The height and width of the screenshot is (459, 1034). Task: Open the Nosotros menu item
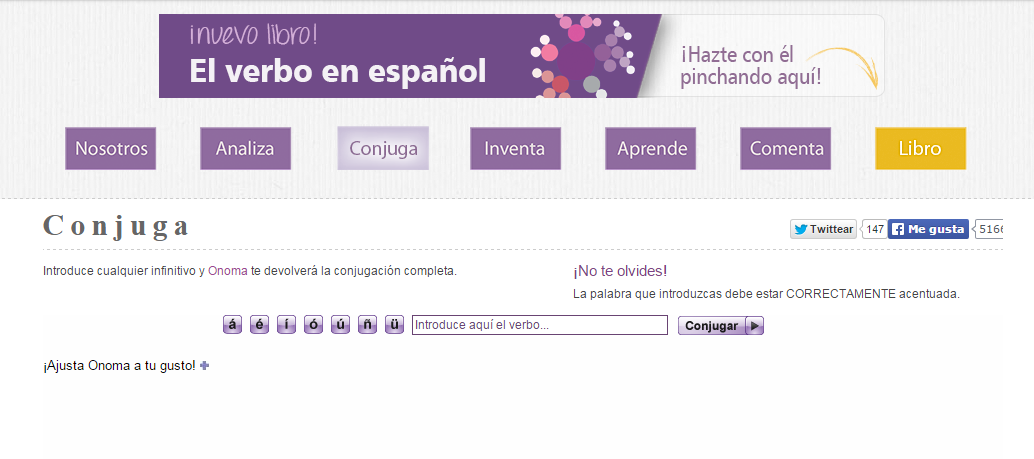[x=111, y=148]
